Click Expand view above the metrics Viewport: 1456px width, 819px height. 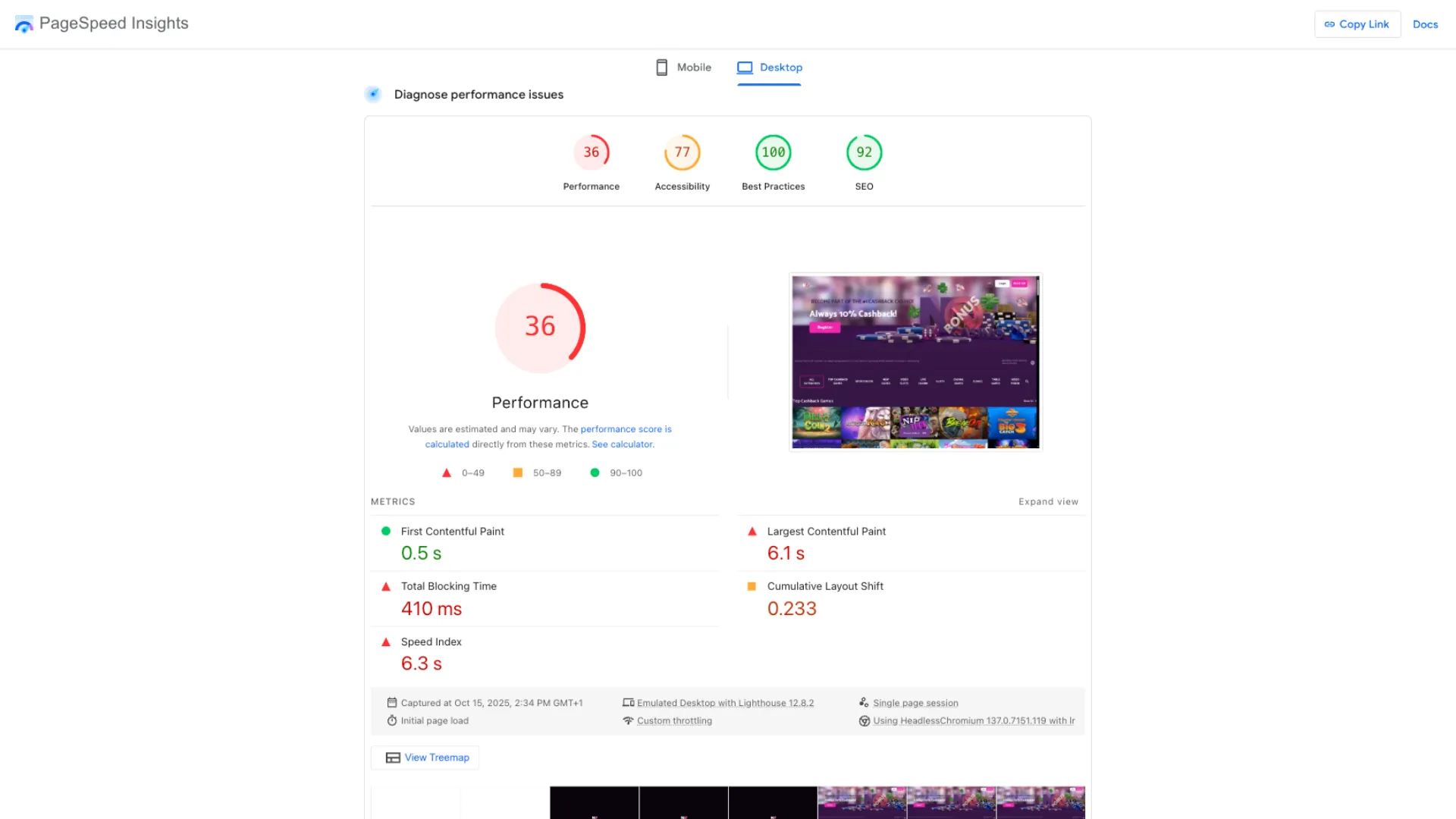click(1048, 501)
